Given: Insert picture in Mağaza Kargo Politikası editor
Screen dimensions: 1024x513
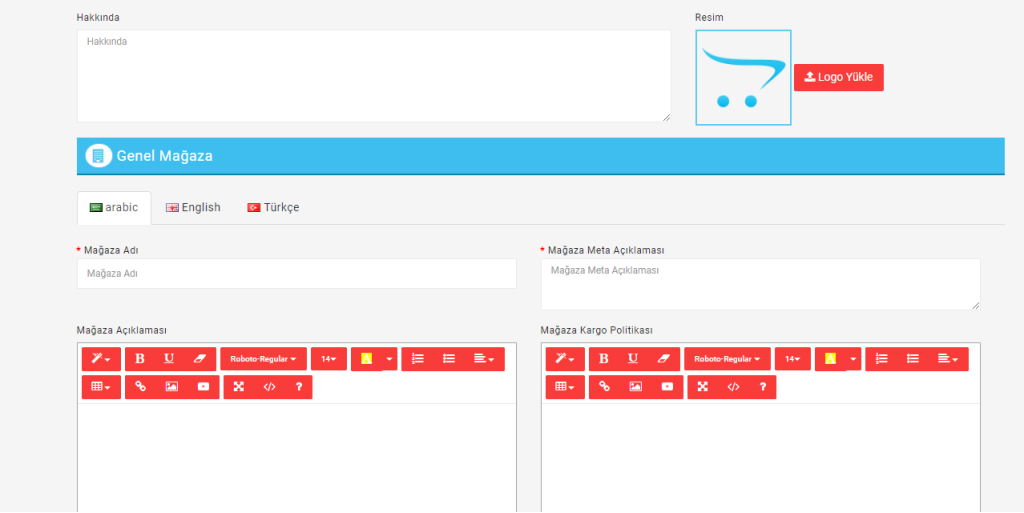Looking at the screenshot, I should point(635,387).
